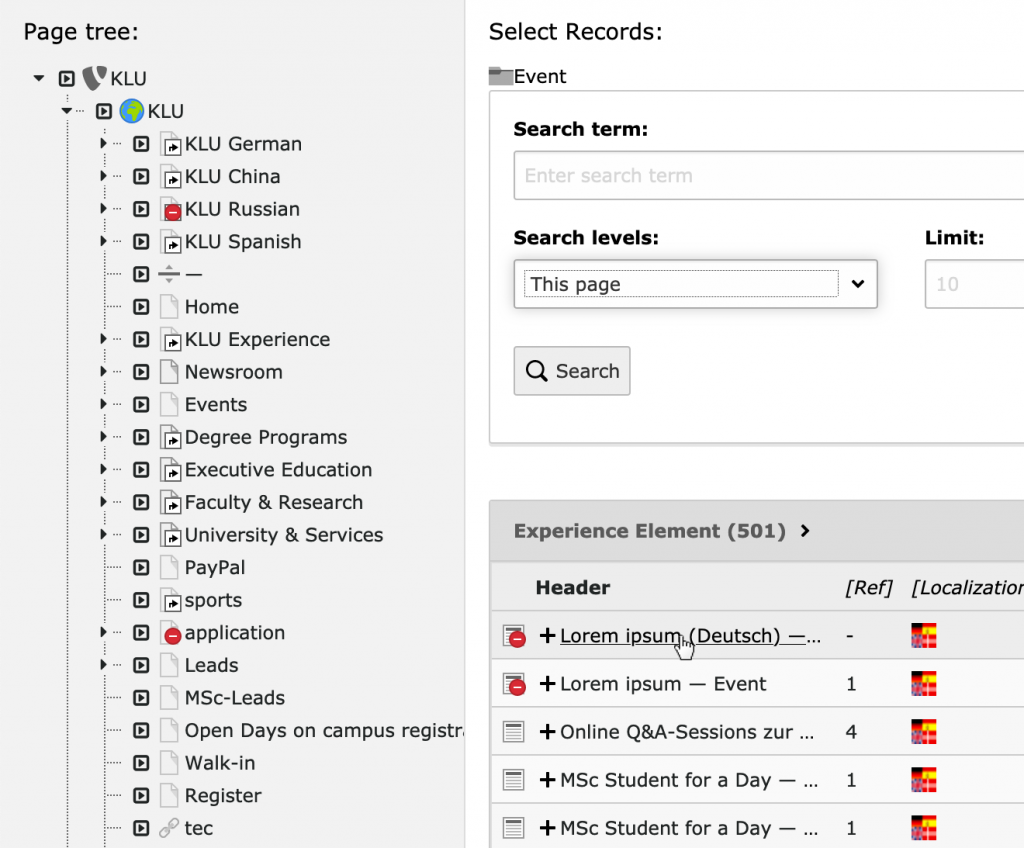1024x848 pixels.
Task: Expand the KLU Experience tree node
Action: (103, 339)
